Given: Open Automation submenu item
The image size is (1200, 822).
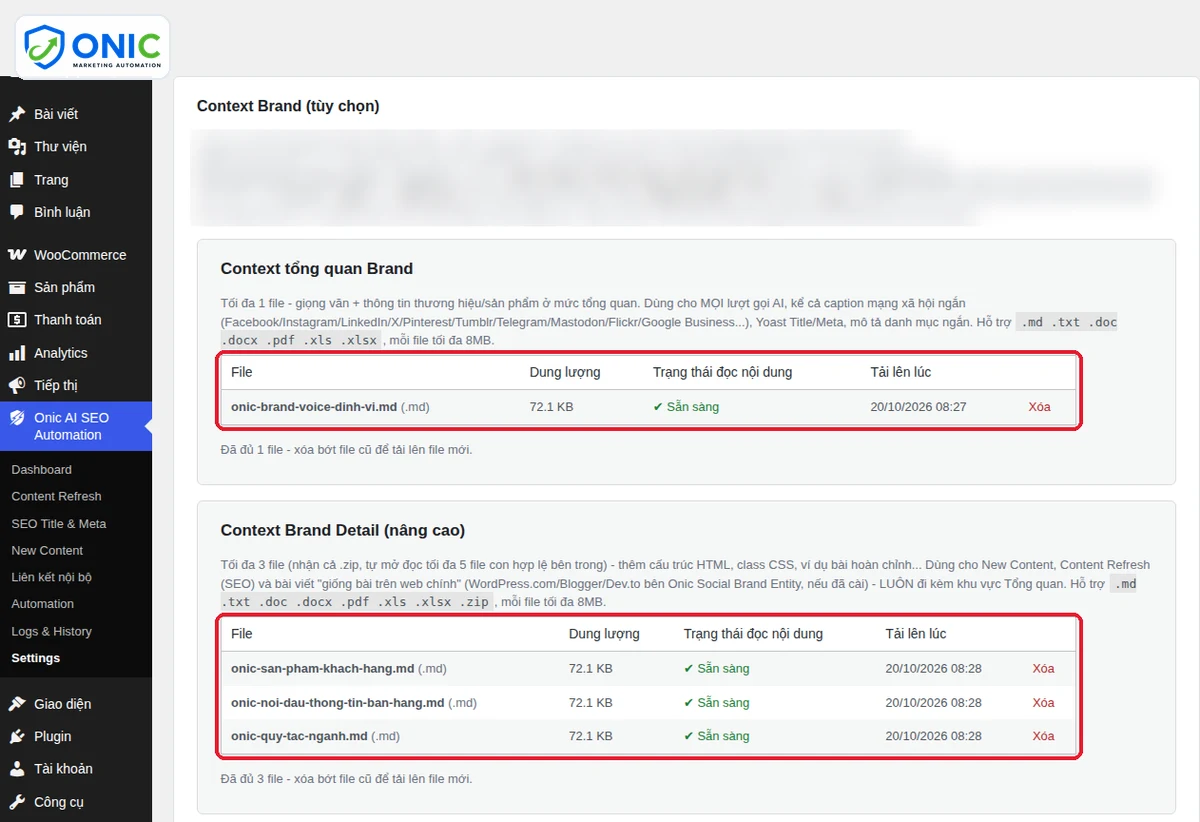Looking at the screenshot, I should [42, 604].
